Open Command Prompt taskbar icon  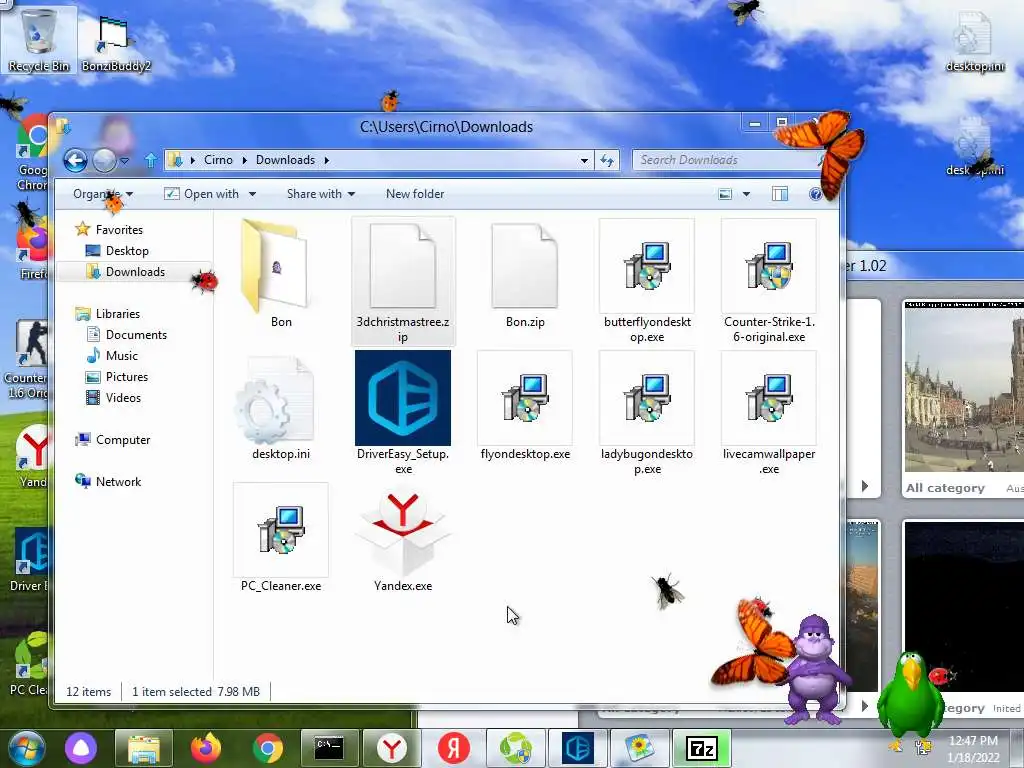coord(329,748)
